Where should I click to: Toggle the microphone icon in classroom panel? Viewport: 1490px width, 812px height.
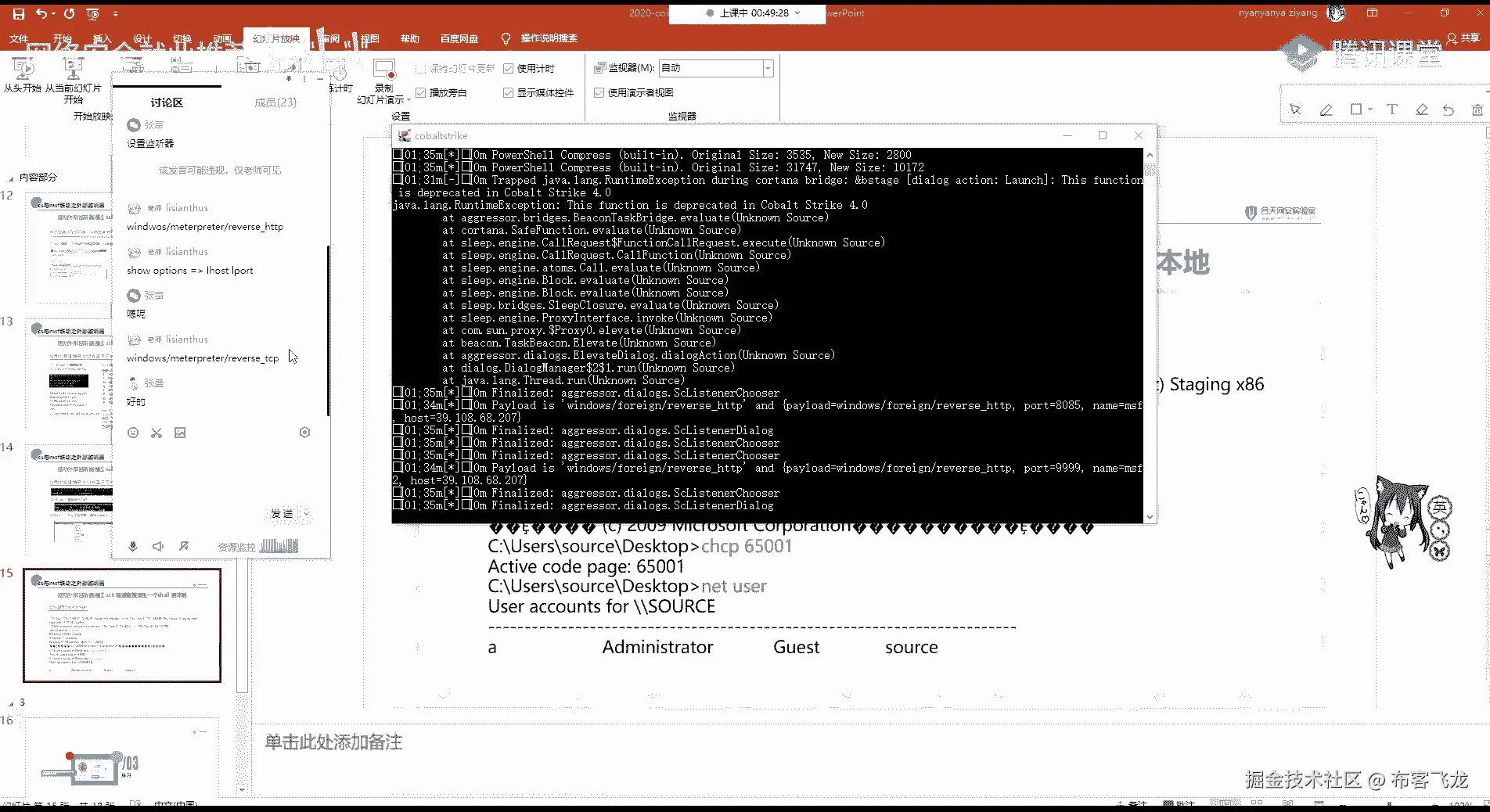(x=133, y=546)
